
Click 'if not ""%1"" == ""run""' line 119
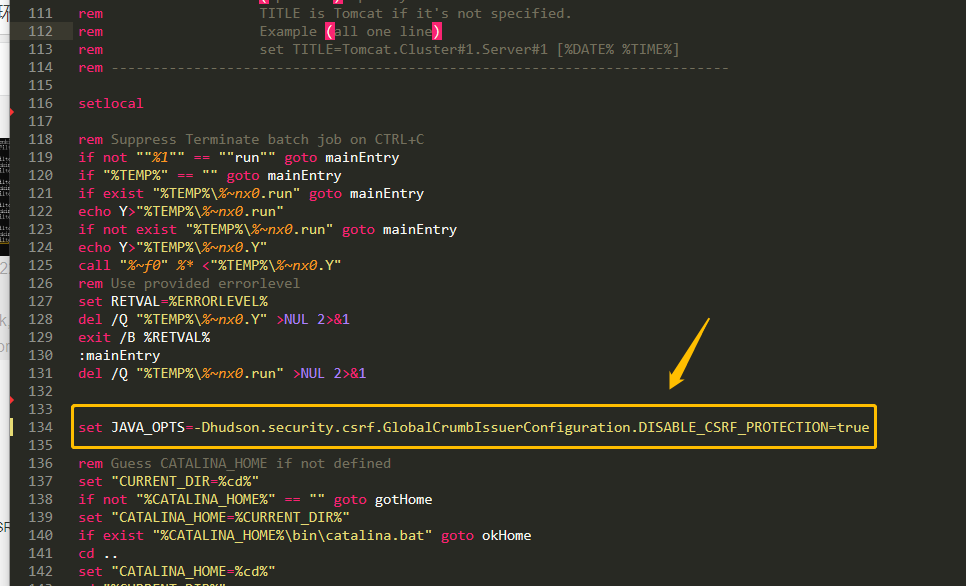coord(238,157)
